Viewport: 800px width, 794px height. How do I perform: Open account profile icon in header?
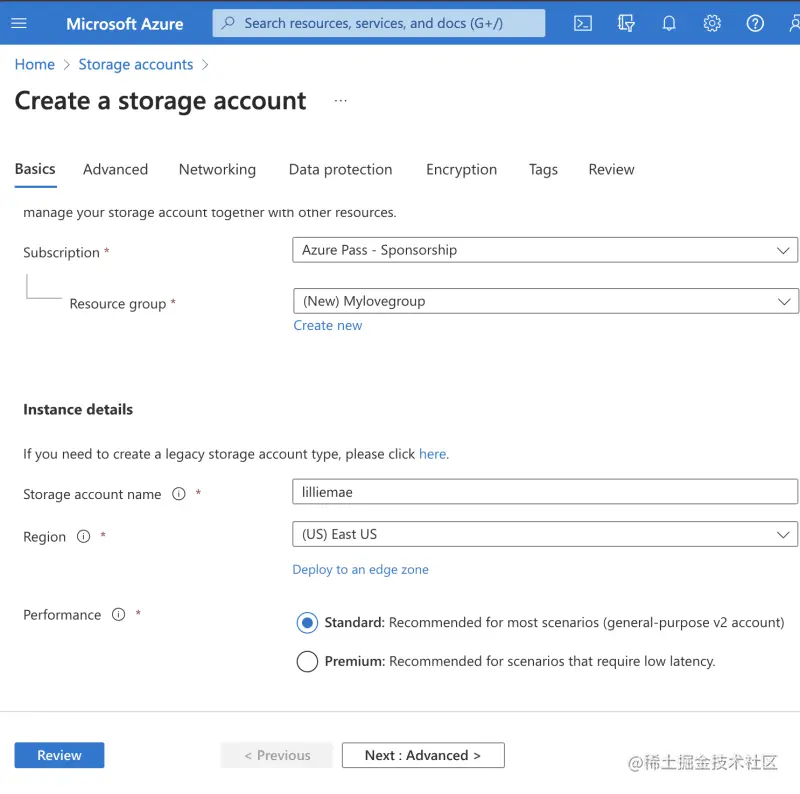[793, 23]
